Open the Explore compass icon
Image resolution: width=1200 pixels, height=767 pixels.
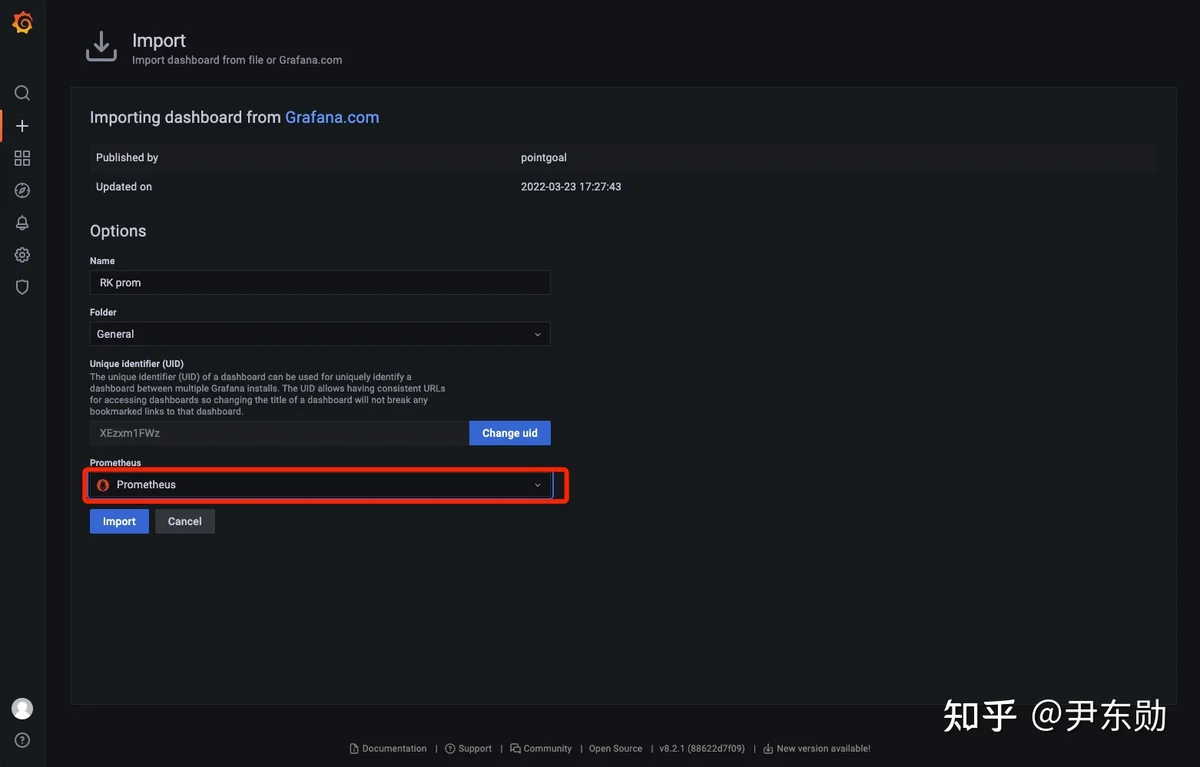pyautogui.click(x=22, y=190)
